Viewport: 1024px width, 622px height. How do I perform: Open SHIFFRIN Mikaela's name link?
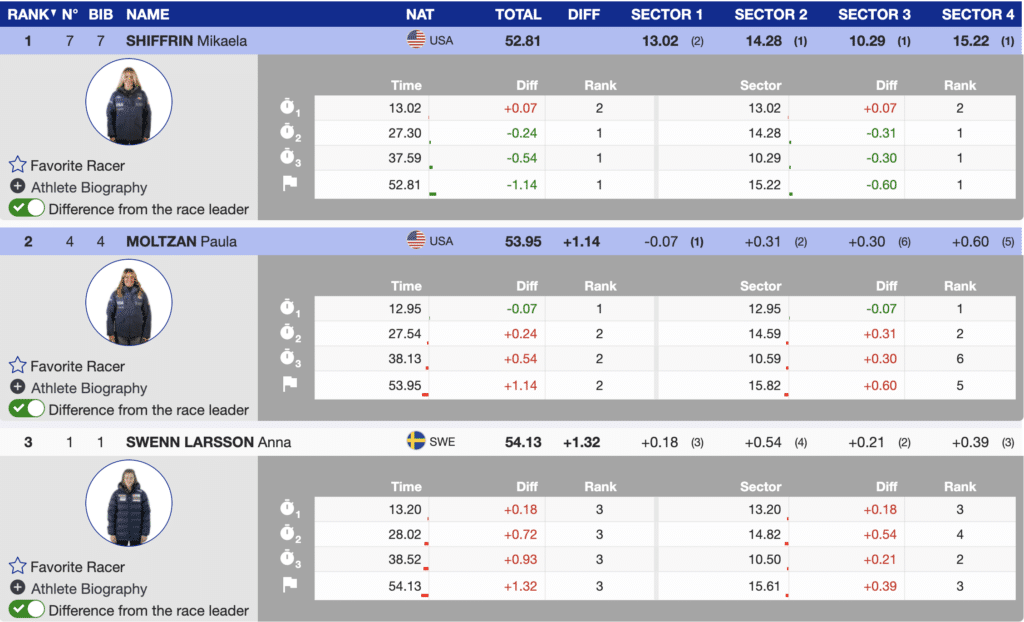click(x=187, y=41)
